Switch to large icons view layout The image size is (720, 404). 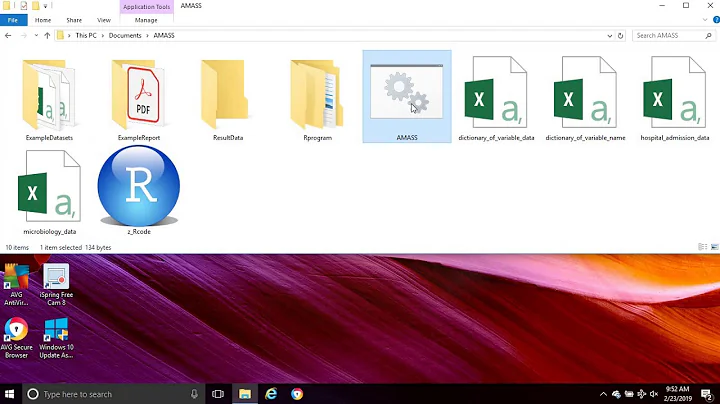[714, 247]
